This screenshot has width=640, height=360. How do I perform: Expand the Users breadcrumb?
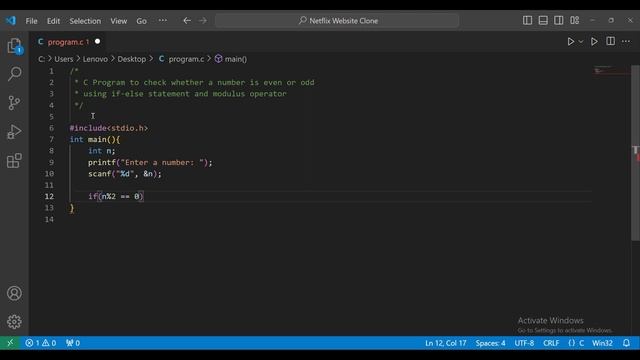click(x=64, y=59)
